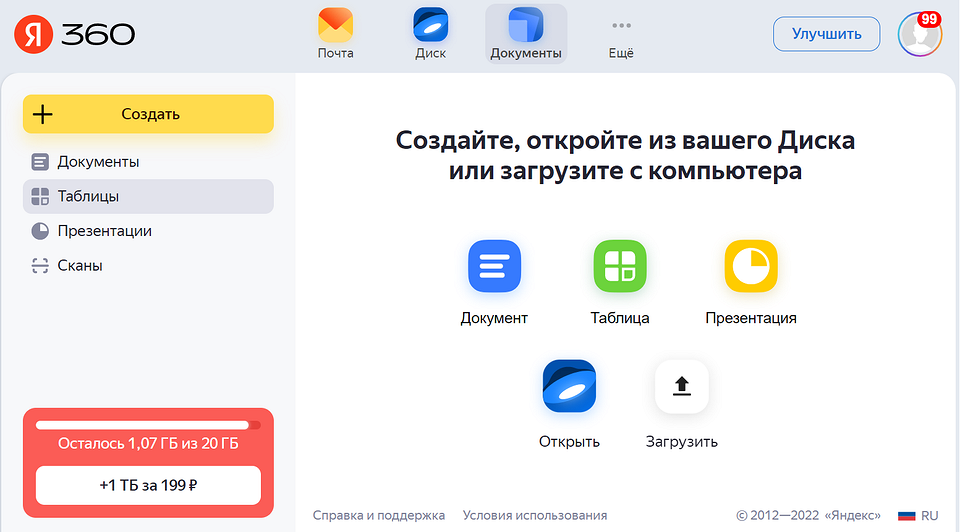Click Осталось 1,07 ГБ из 20 ГБ text
This screenshot has height=532, width=960.
click(x=148, y=443)
